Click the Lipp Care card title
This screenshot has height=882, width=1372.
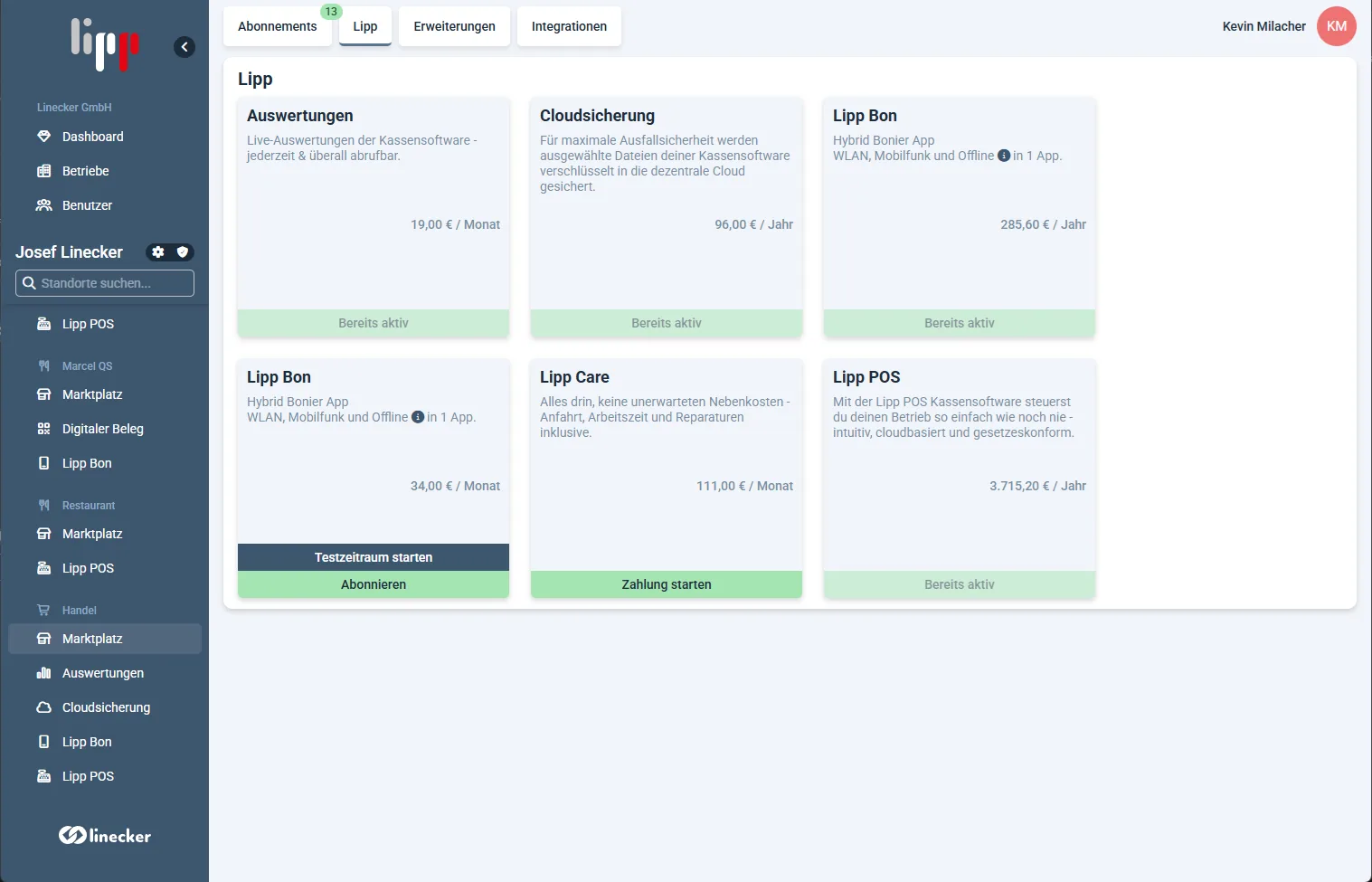(x=574, y=377)
